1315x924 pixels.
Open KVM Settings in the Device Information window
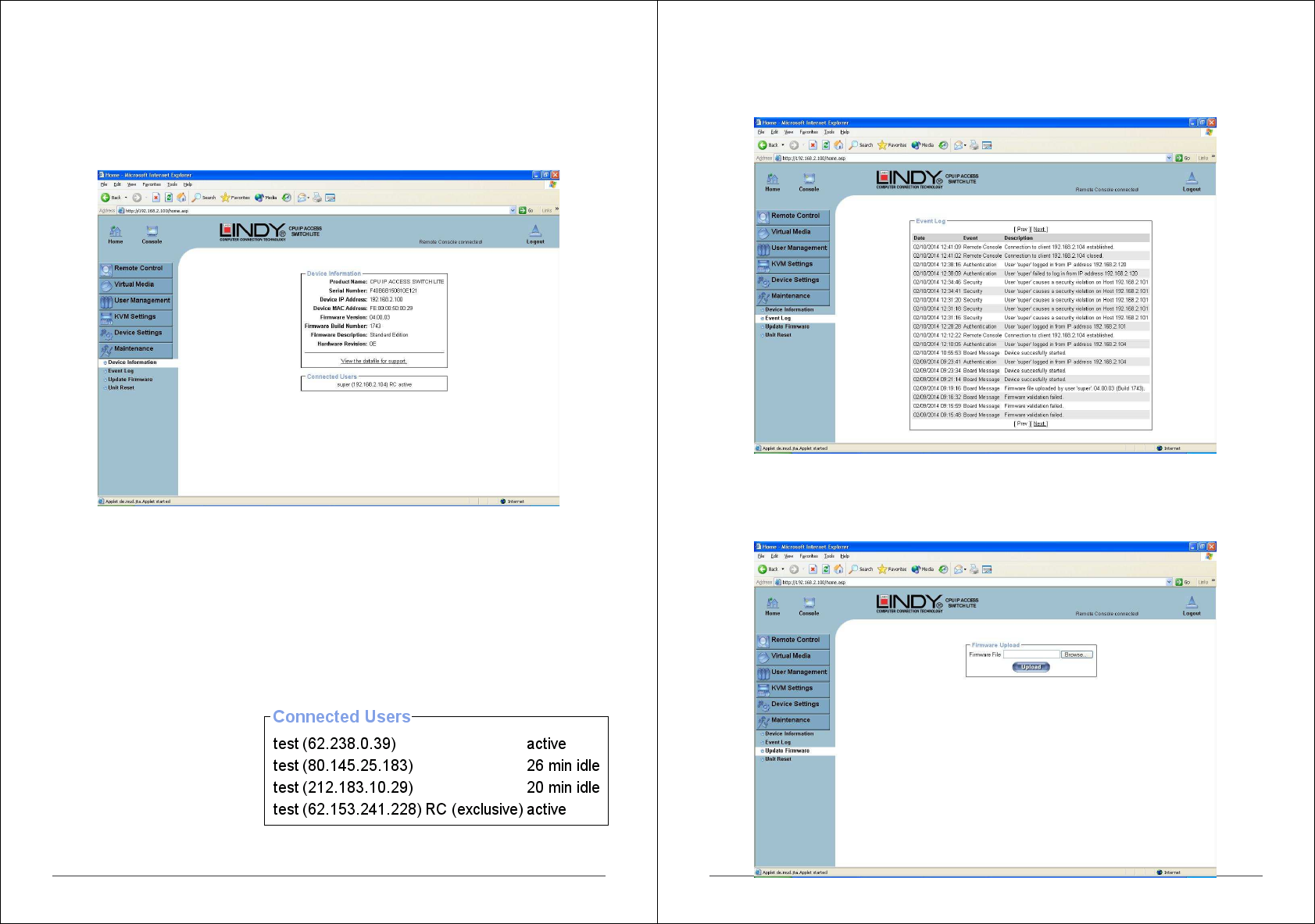tap(134, 317)
